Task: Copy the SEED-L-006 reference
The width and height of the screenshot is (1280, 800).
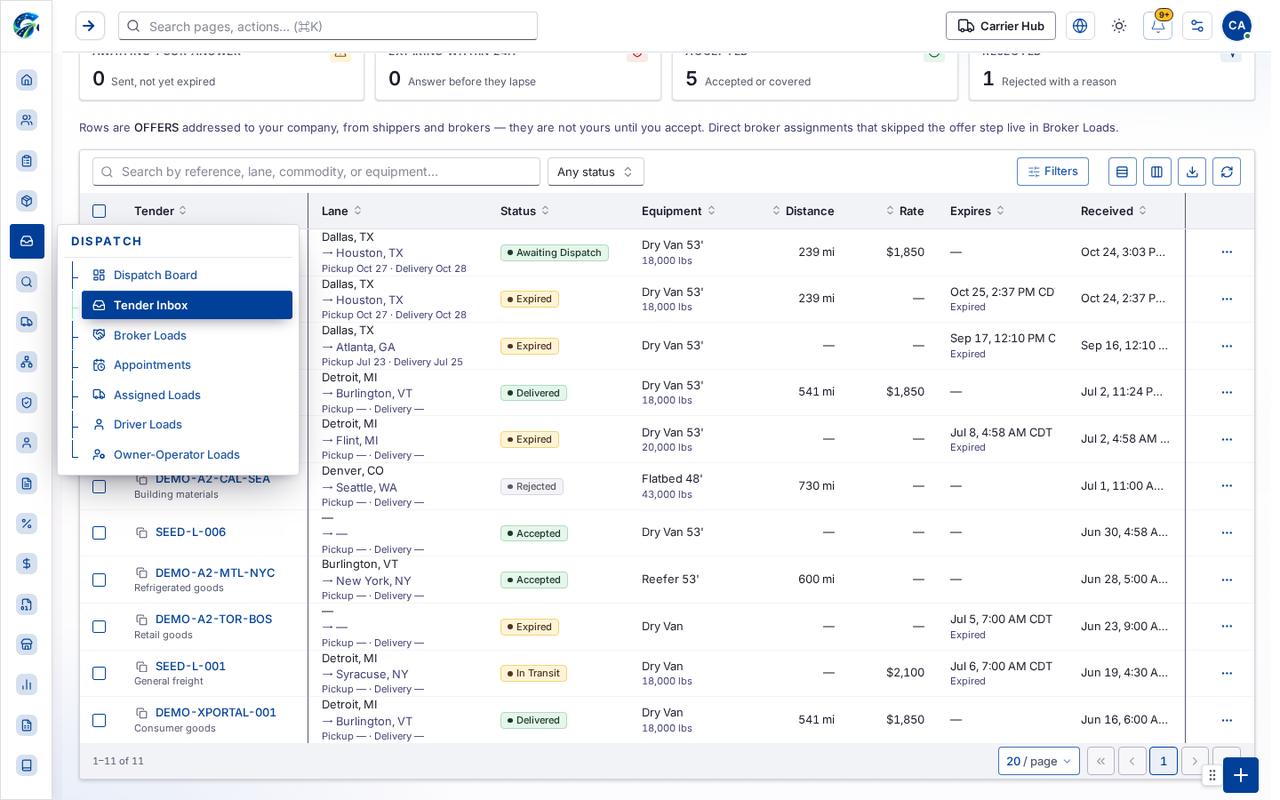Action: (x=142, y=533)
